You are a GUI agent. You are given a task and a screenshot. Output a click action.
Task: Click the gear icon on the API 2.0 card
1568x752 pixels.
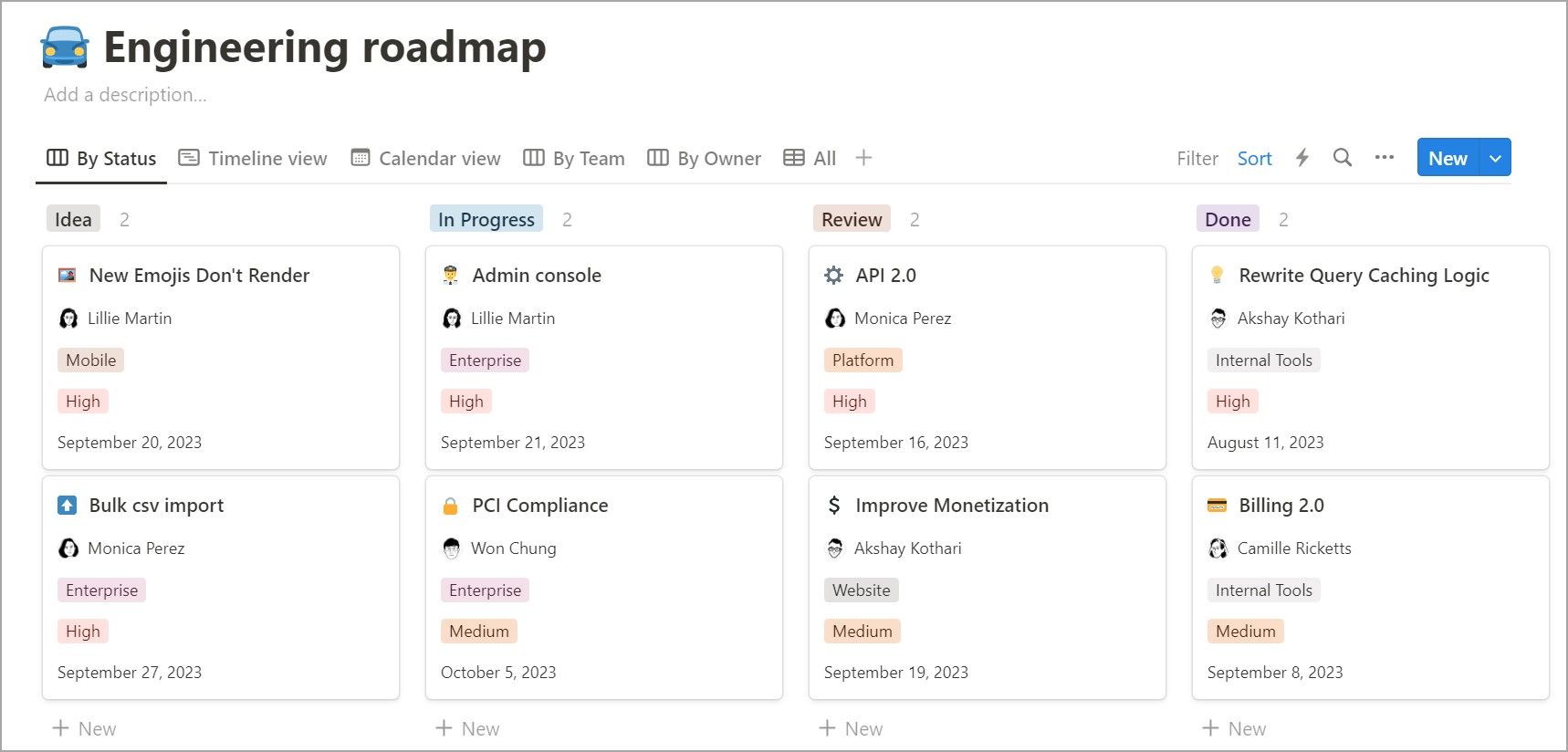coord(833,275)
